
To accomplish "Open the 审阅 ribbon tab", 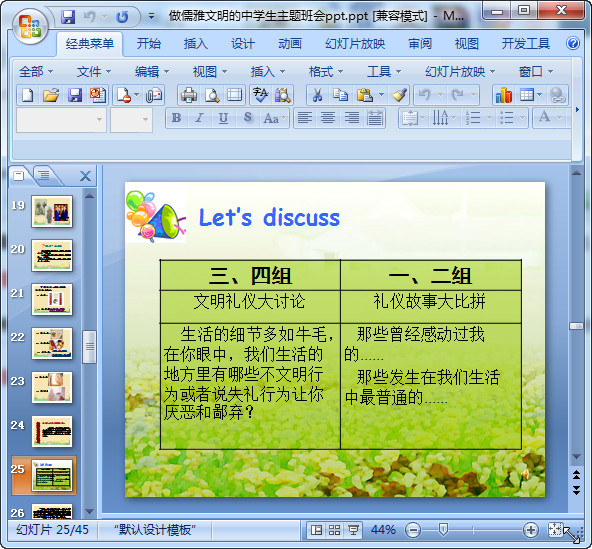I will [x=420, y=44].
